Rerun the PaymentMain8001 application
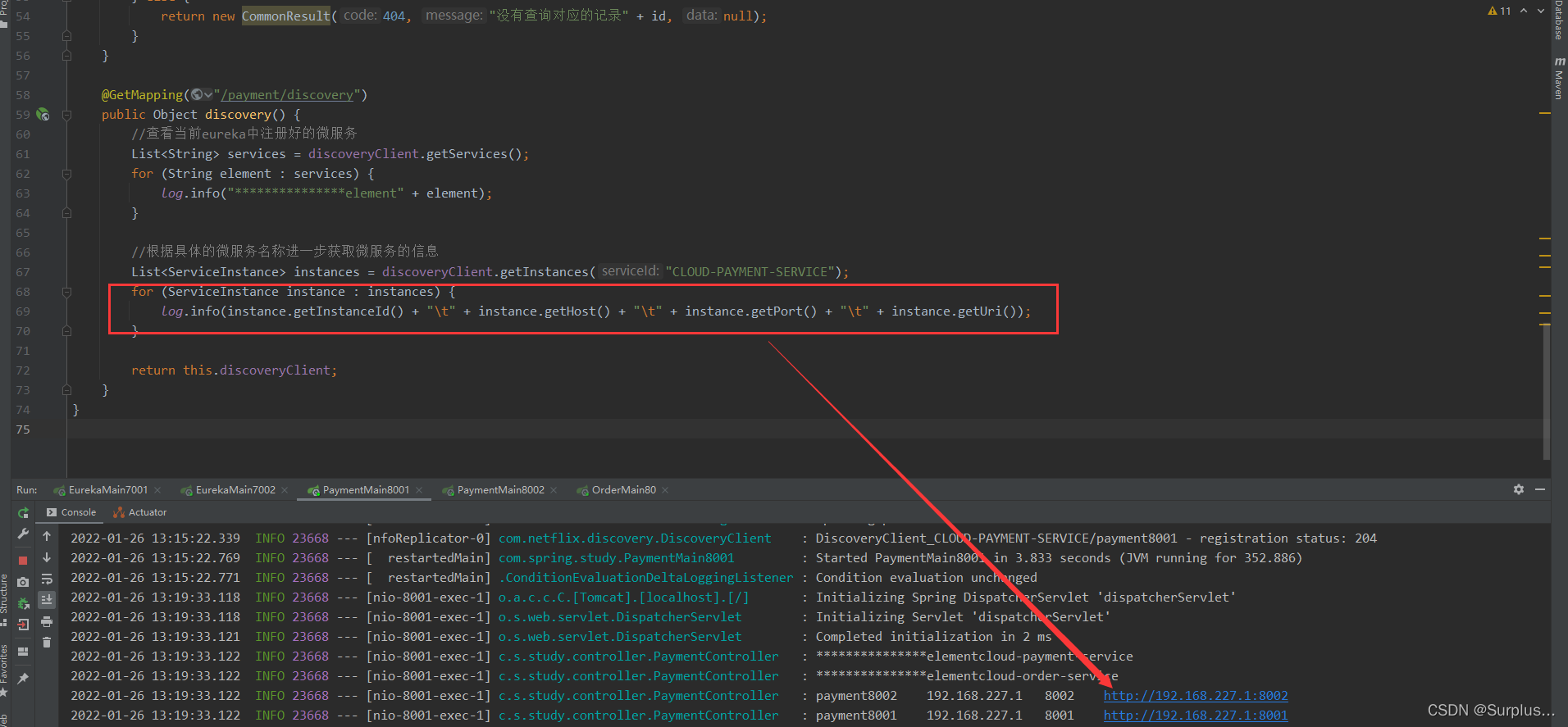Image resolution: width=1568 pixels, height=727 pixels. pyautogui.click(x=23, y=513)
